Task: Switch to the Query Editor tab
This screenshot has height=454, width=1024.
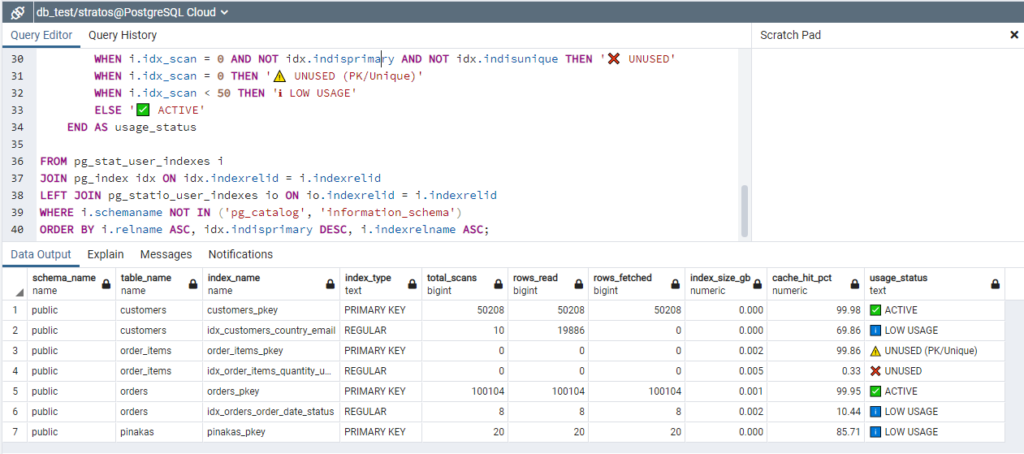Action: (41, 35)
